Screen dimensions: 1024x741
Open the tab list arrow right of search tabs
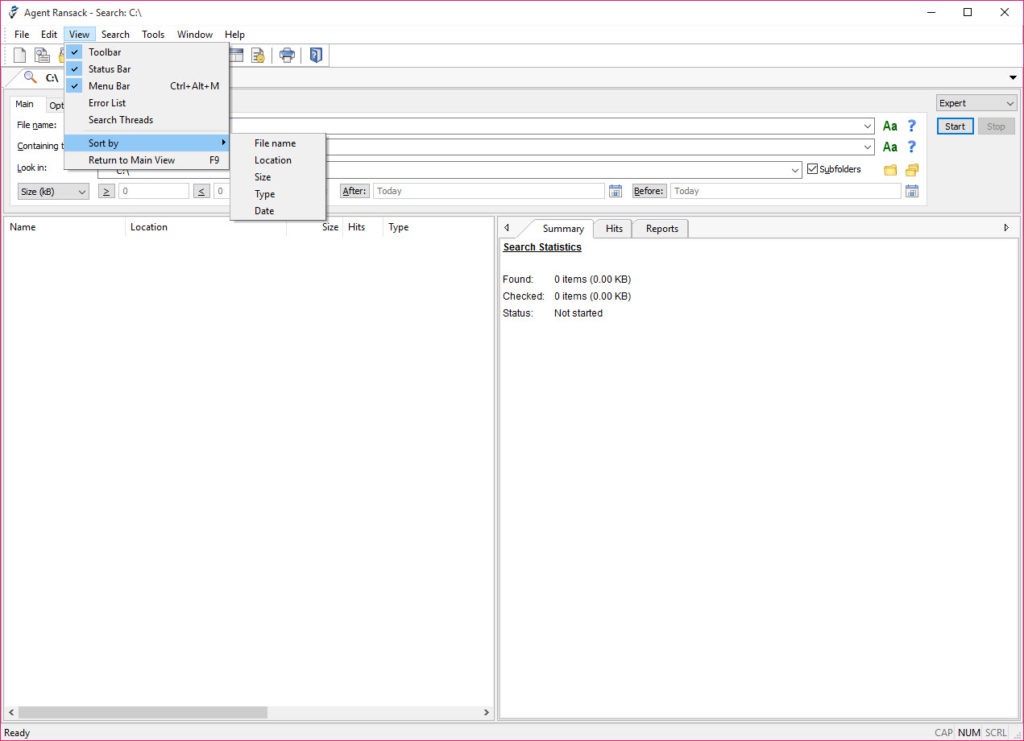pos(1013,78)
